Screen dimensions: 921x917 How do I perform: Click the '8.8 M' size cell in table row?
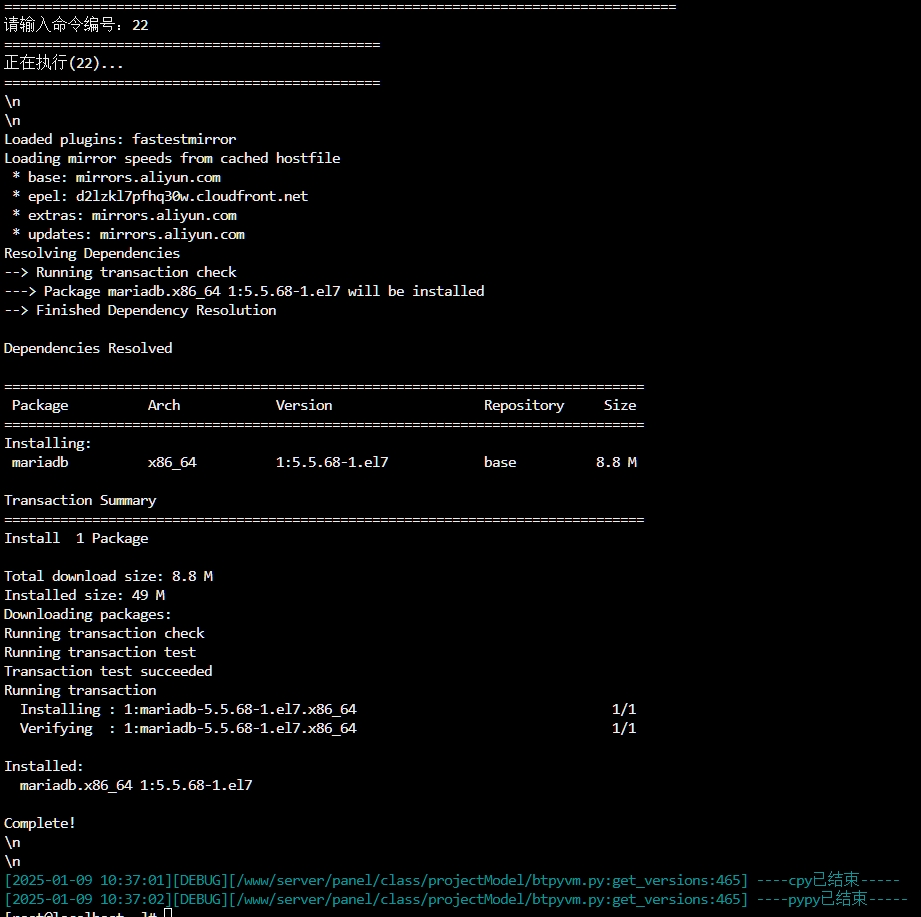click(616, 462)
